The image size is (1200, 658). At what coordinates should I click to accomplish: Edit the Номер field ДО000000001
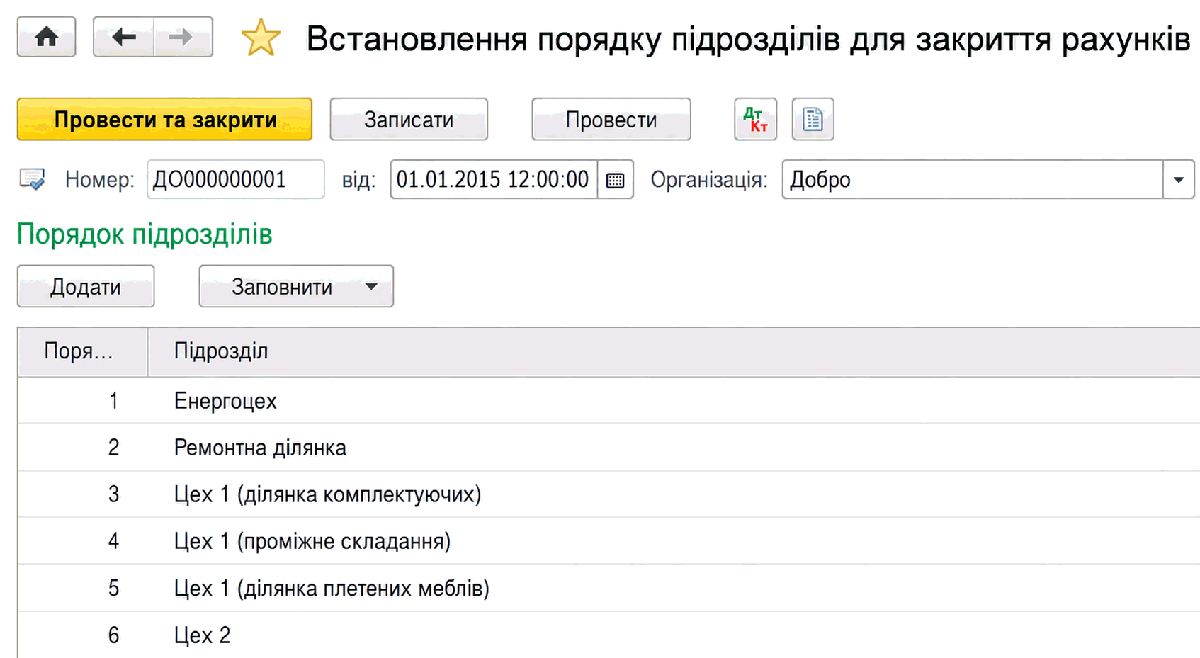coord(236,181)
